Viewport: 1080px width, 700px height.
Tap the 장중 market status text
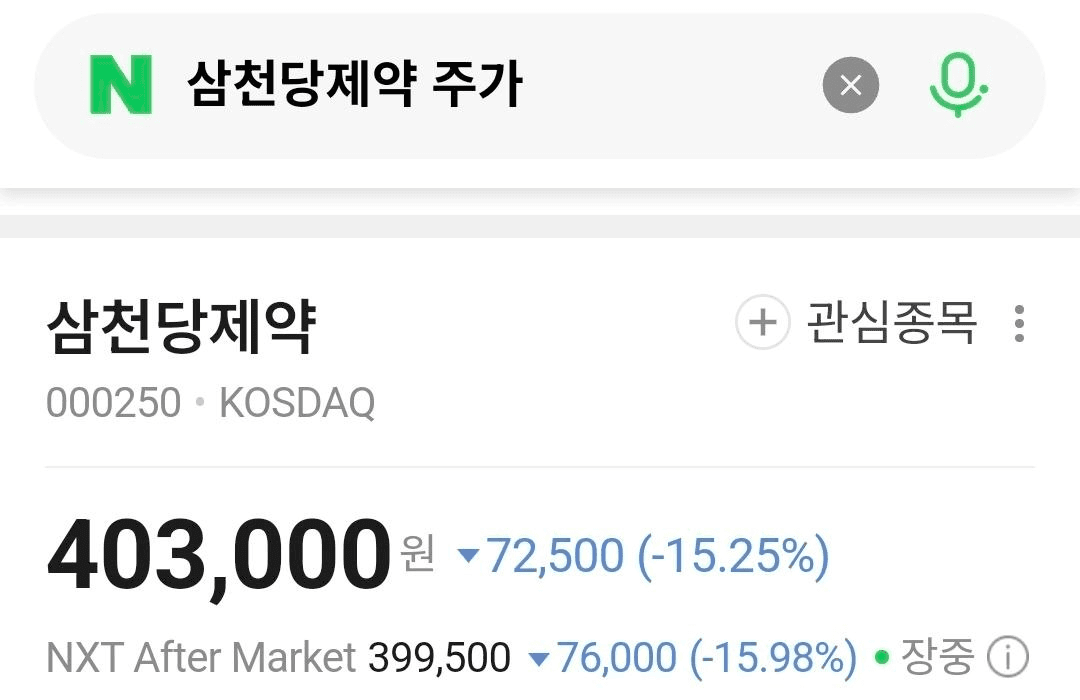tap(937, 657)
